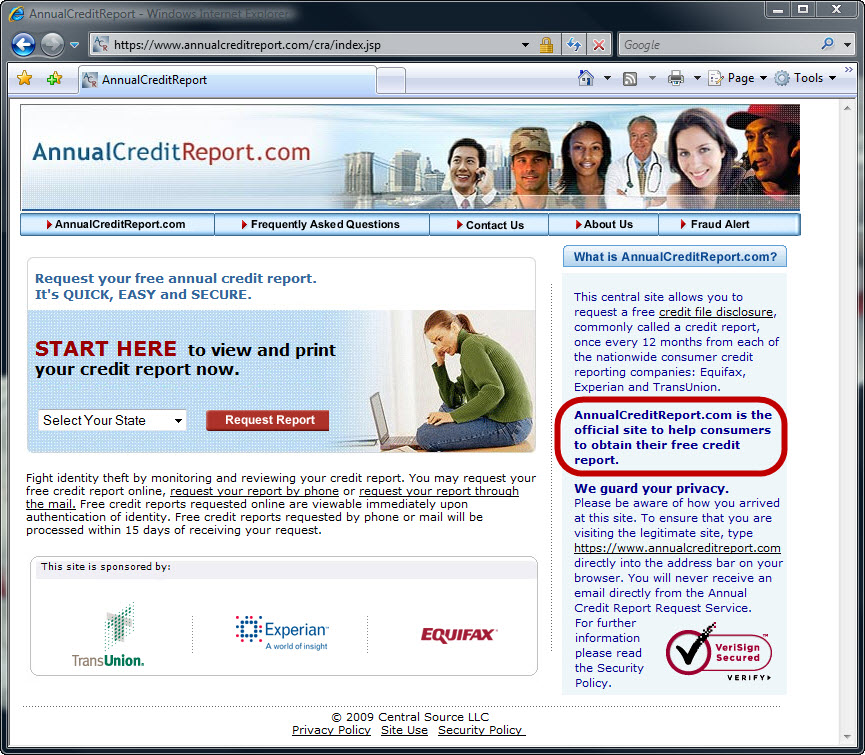Click the browser Back arrow button
Image resolution: width=865 pixels, height=755 pixels.
23,45
